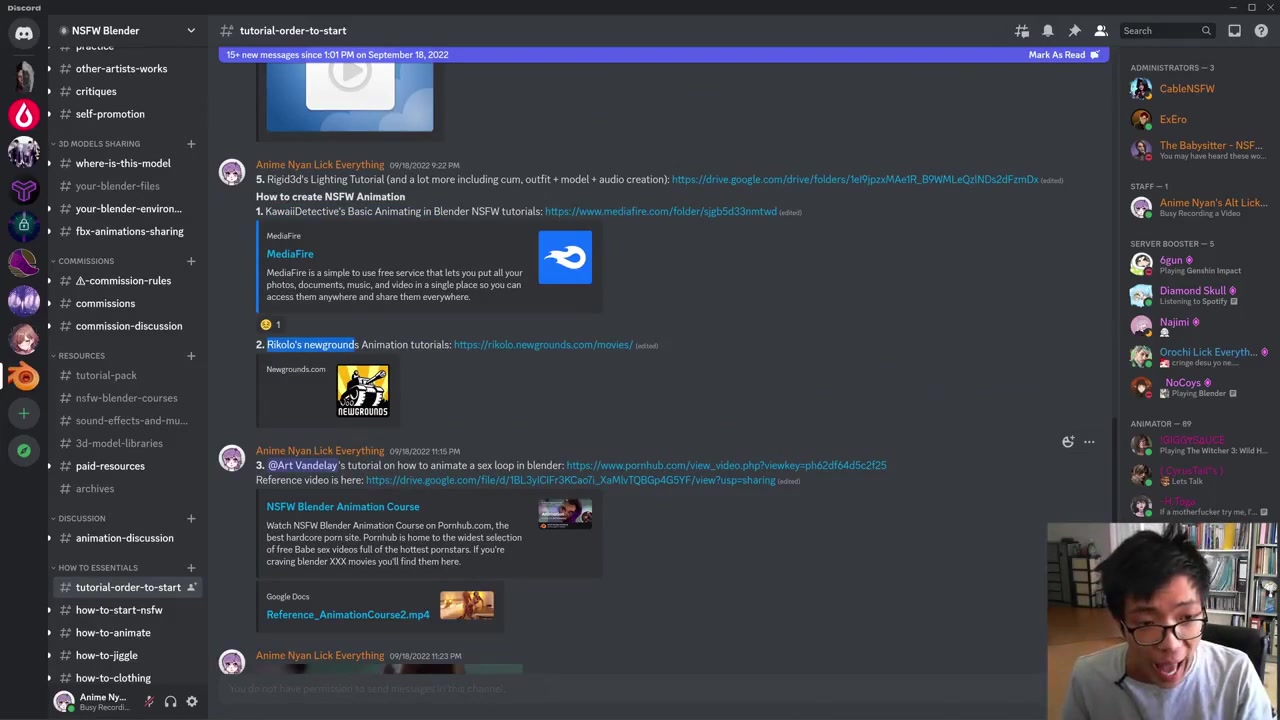Open Notification Settings bell icon
Viewport: 1280px width, 720px height.
tap(1047, 31)
